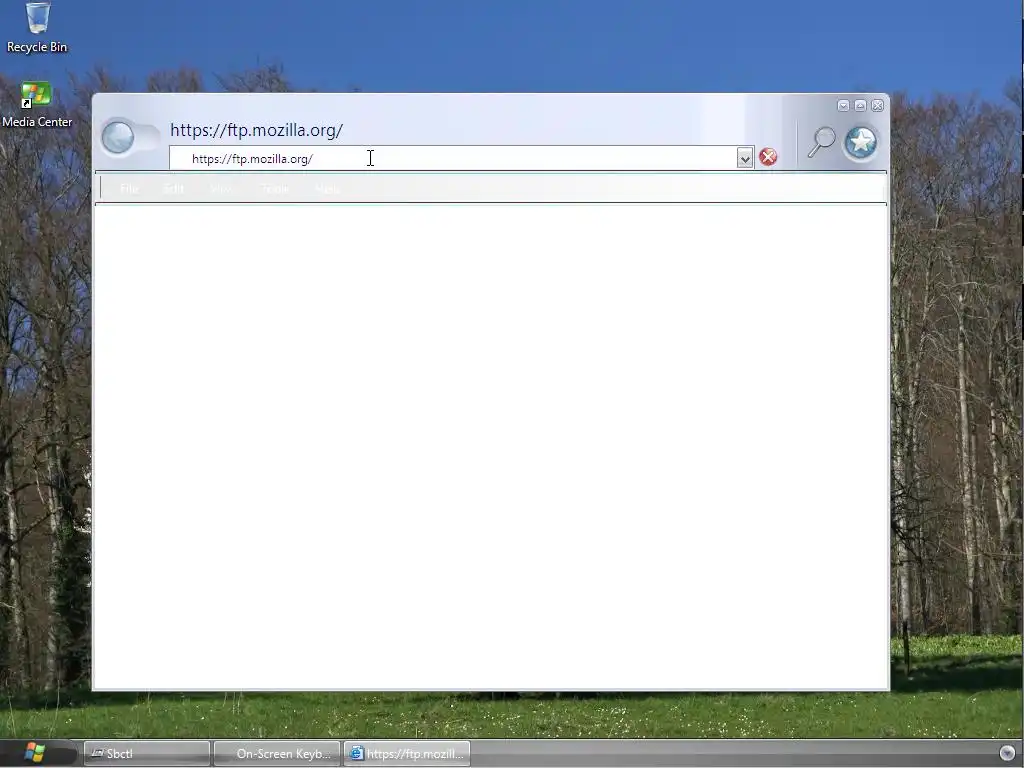Viewport: 1024px width, 768px height.
Task: Select the Media Center desktop shortcut
Action: (x=37, y=104)
